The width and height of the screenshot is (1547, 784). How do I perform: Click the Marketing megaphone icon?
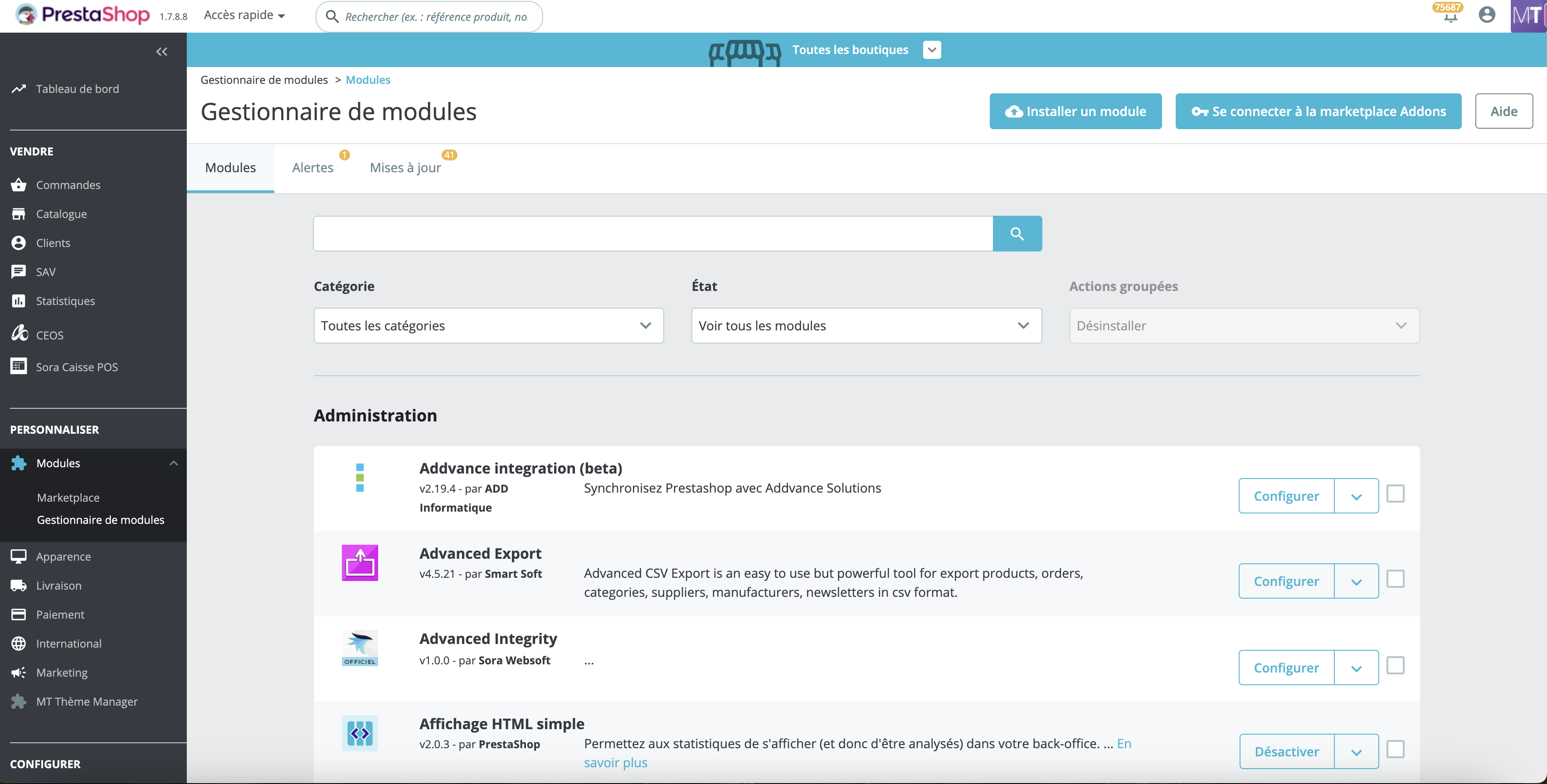click(19, 673)
